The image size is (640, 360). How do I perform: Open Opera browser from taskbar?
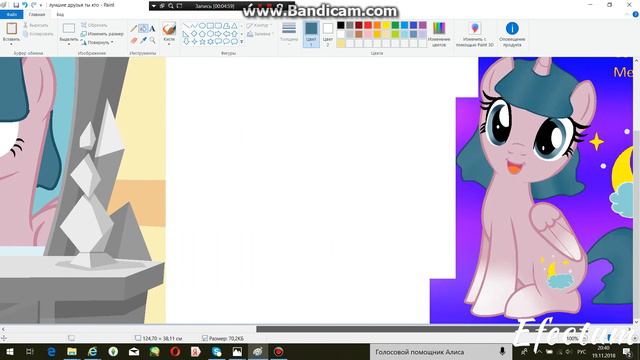(x=175, y=351)
